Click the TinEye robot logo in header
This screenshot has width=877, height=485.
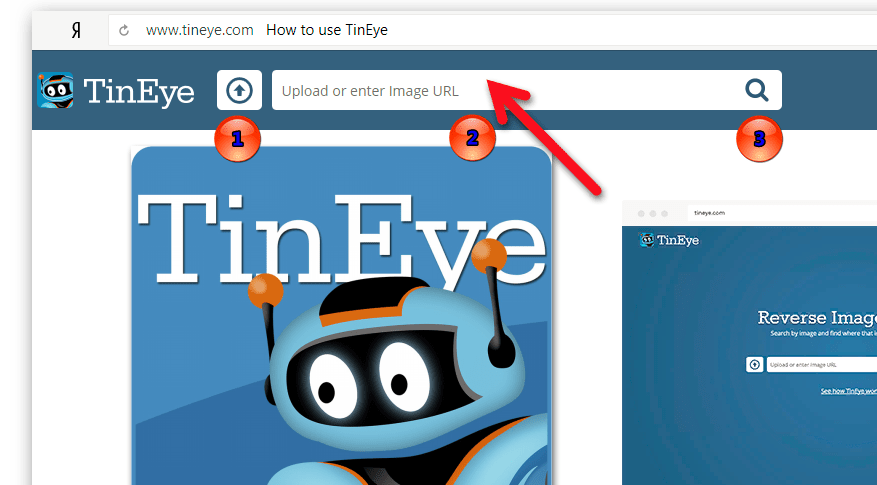(56, 91)
